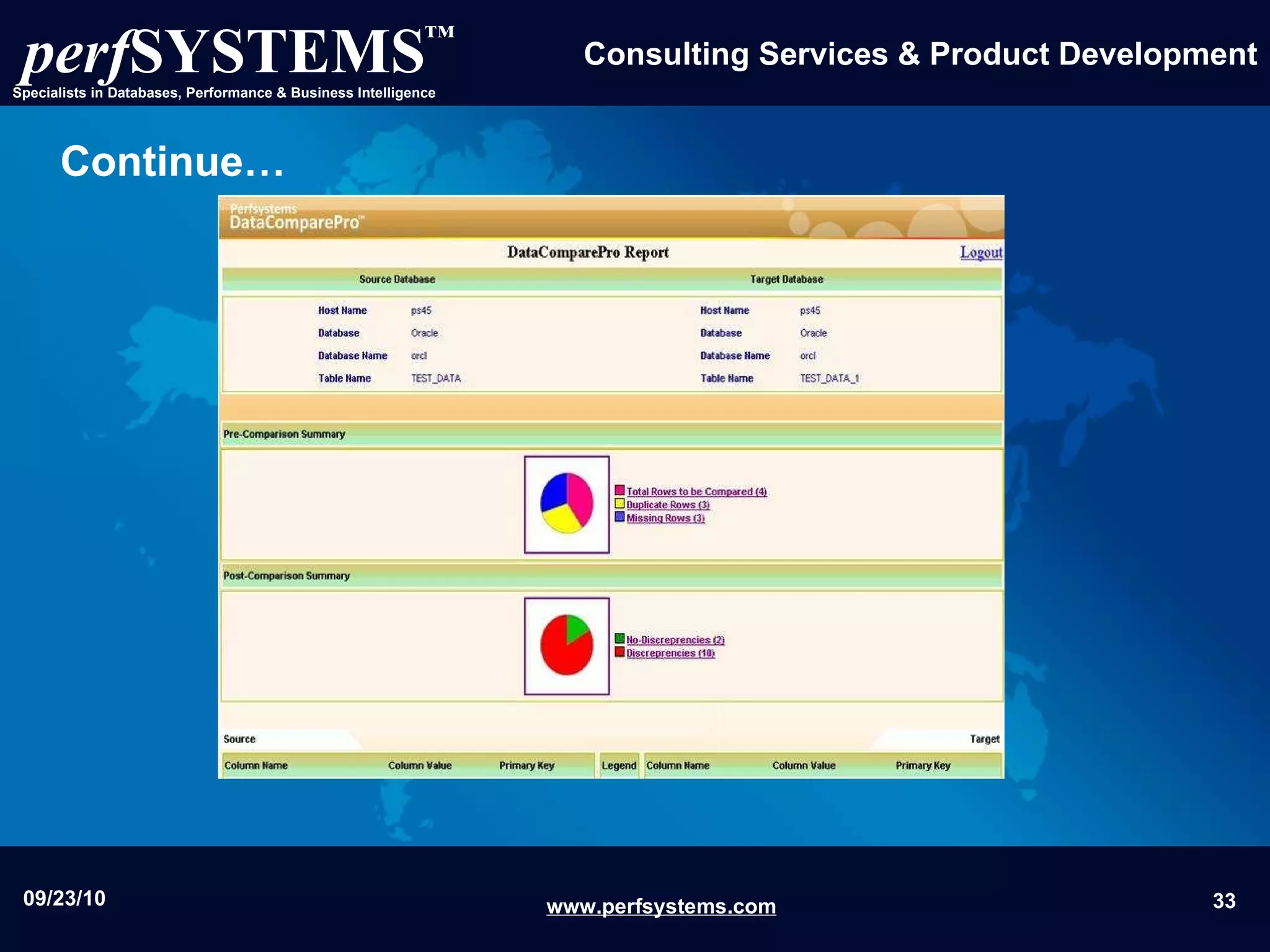Click the Source Database header
The image size is (1270, 952).
397,279
